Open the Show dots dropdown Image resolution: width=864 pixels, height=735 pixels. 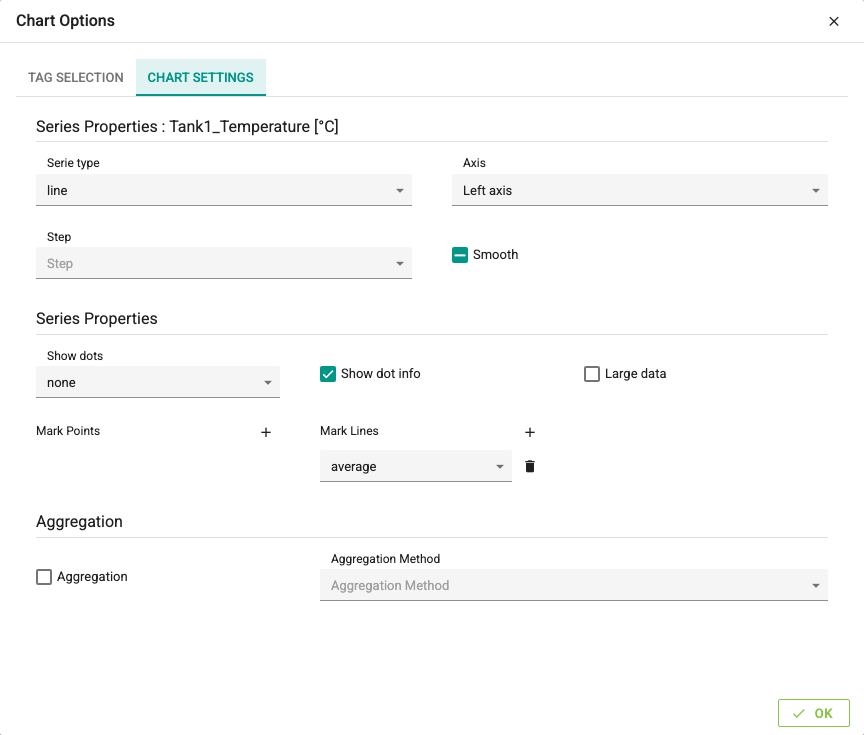tap(158, 382)
